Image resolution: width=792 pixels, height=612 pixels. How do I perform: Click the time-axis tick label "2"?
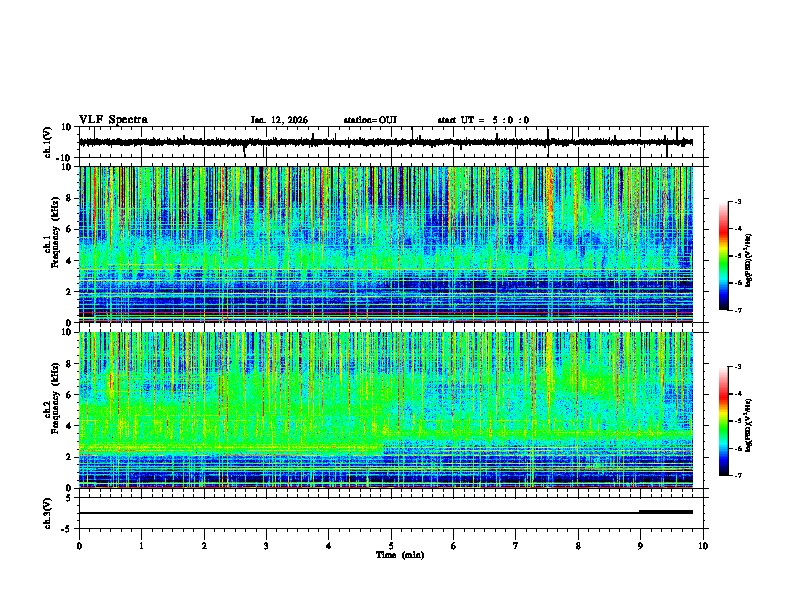click(204, 546)
